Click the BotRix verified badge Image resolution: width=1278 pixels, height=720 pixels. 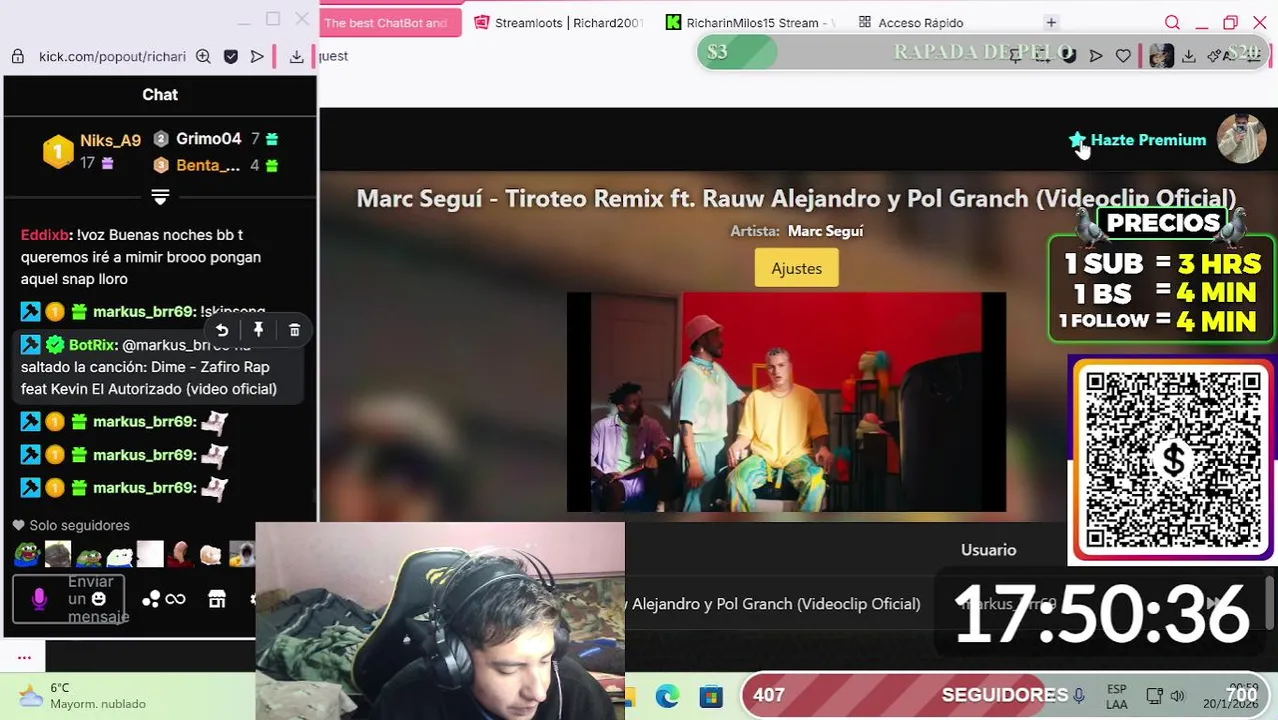[x=55, y=345]
